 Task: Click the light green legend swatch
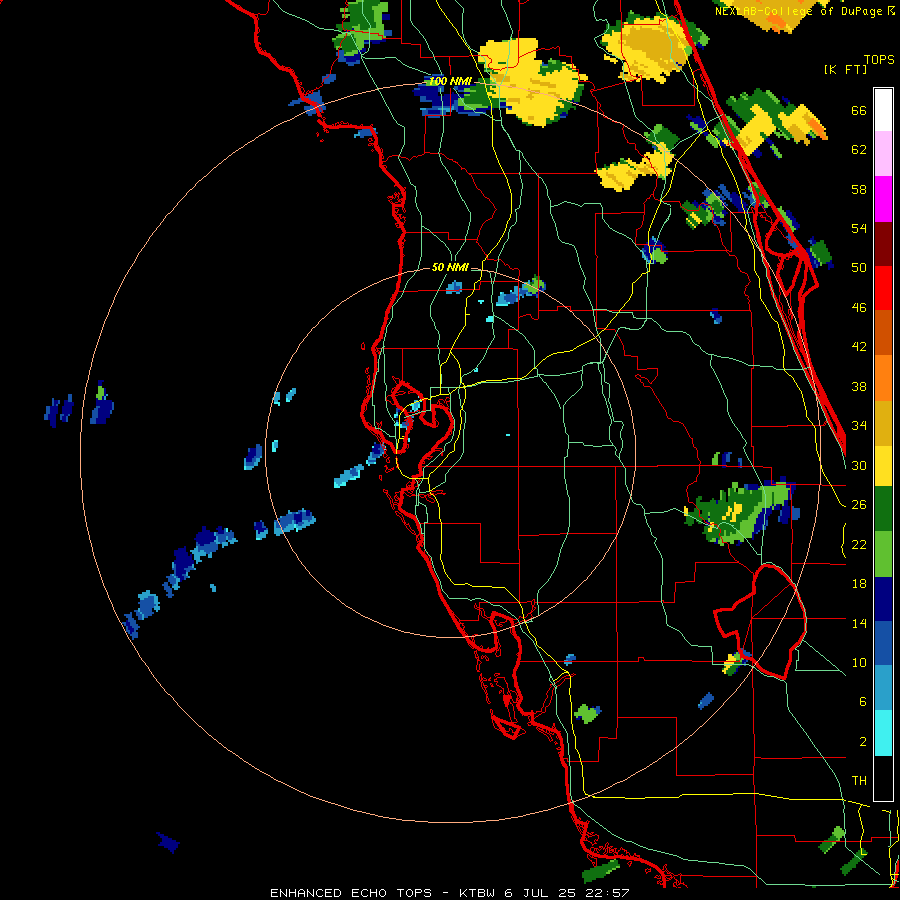tap(883, 554)
